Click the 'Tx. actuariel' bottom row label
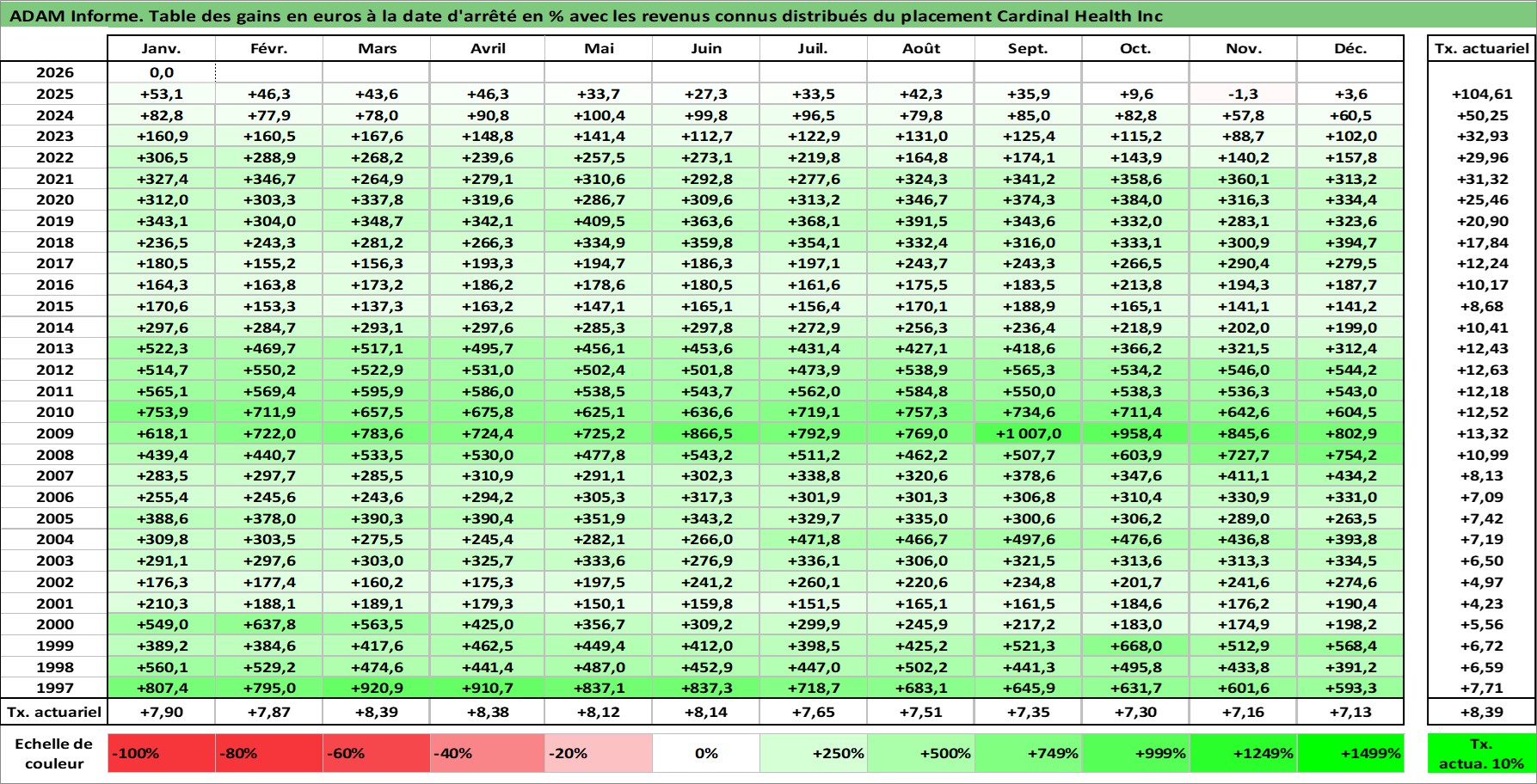This screenshot has height=784, width=1537. 54,712
